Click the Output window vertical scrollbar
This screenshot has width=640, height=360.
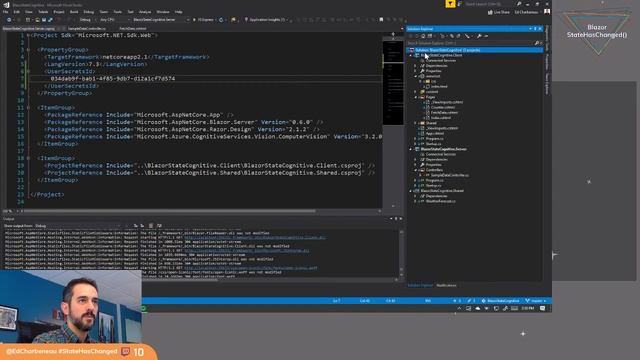point(401,252)
